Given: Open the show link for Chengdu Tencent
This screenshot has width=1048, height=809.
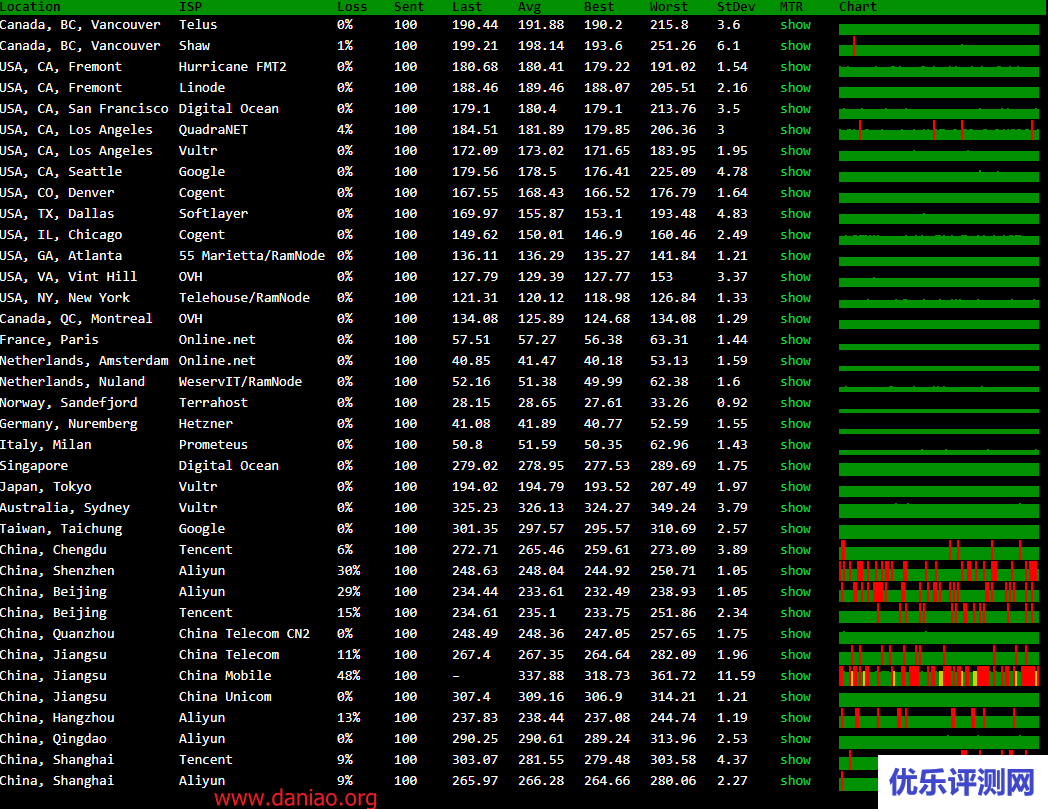Looking at the screenshot, I should tap(795, 550).
